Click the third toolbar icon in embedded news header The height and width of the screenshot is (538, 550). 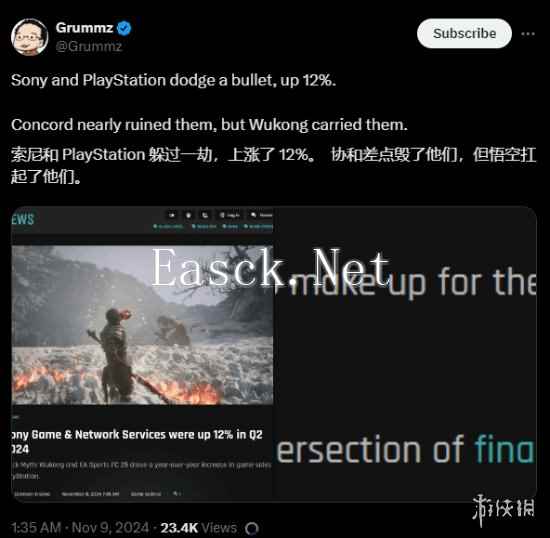pyautogui.click(x=205, y=215)
